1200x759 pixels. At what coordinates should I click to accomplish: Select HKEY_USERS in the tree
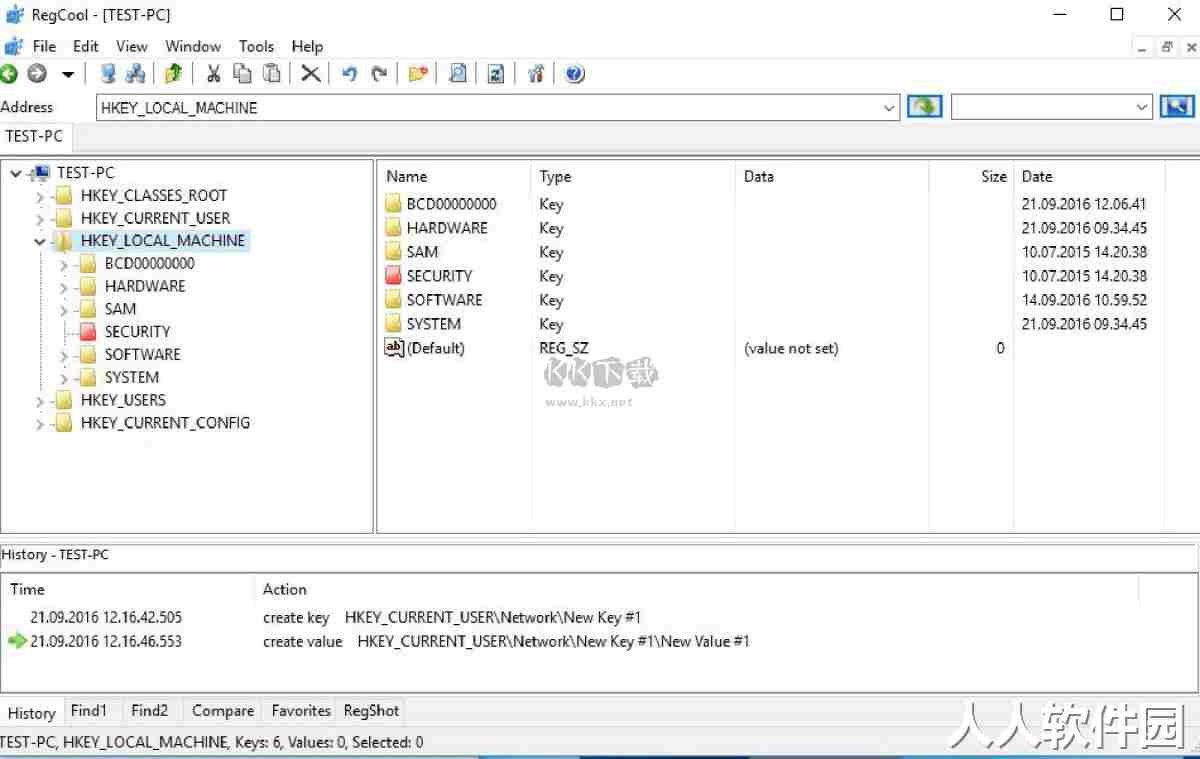pos(123,400)
